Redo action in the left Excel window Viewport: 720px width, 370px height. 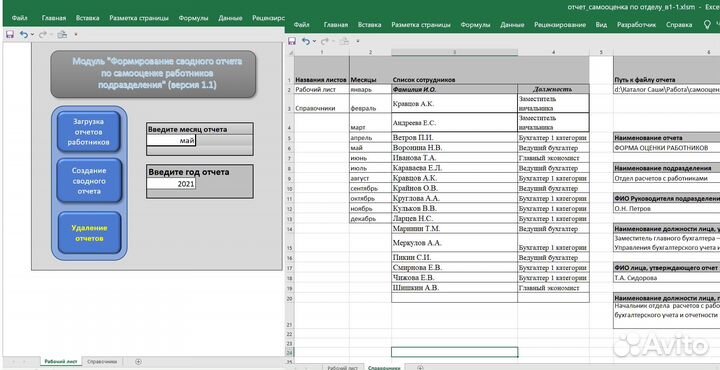pyautogui.click(x=43, y=34)
